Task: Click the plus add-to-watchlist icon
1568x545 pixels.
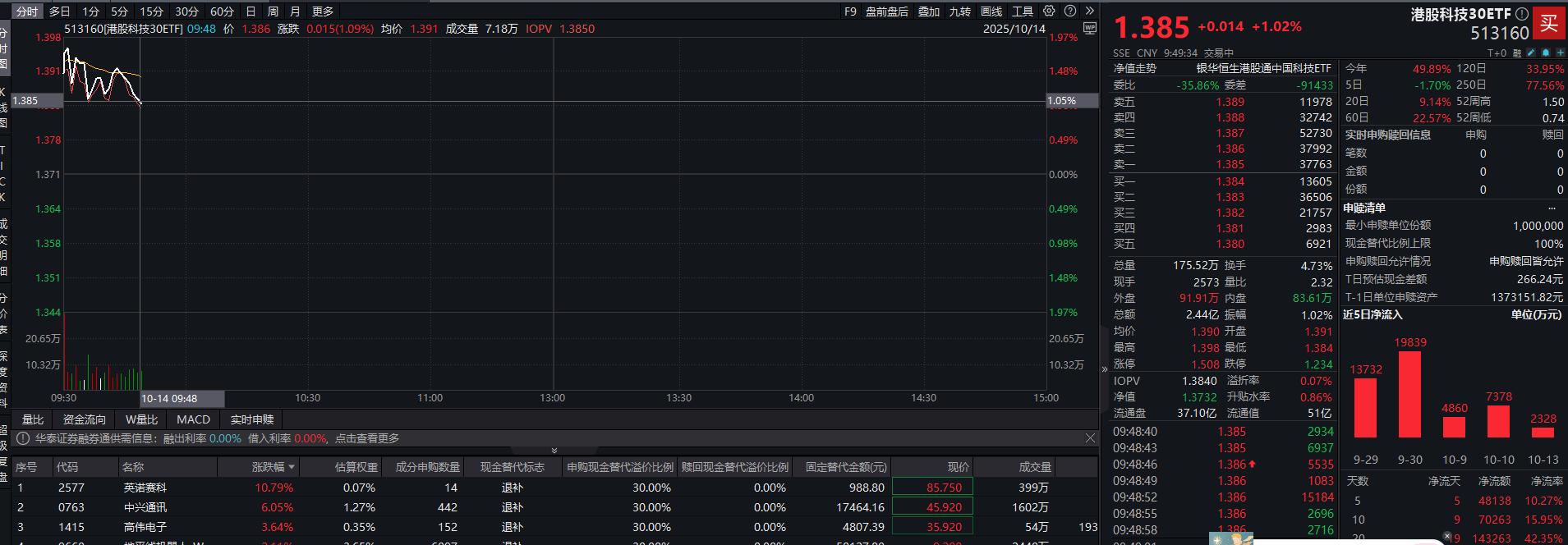Action: (1560, 53)
